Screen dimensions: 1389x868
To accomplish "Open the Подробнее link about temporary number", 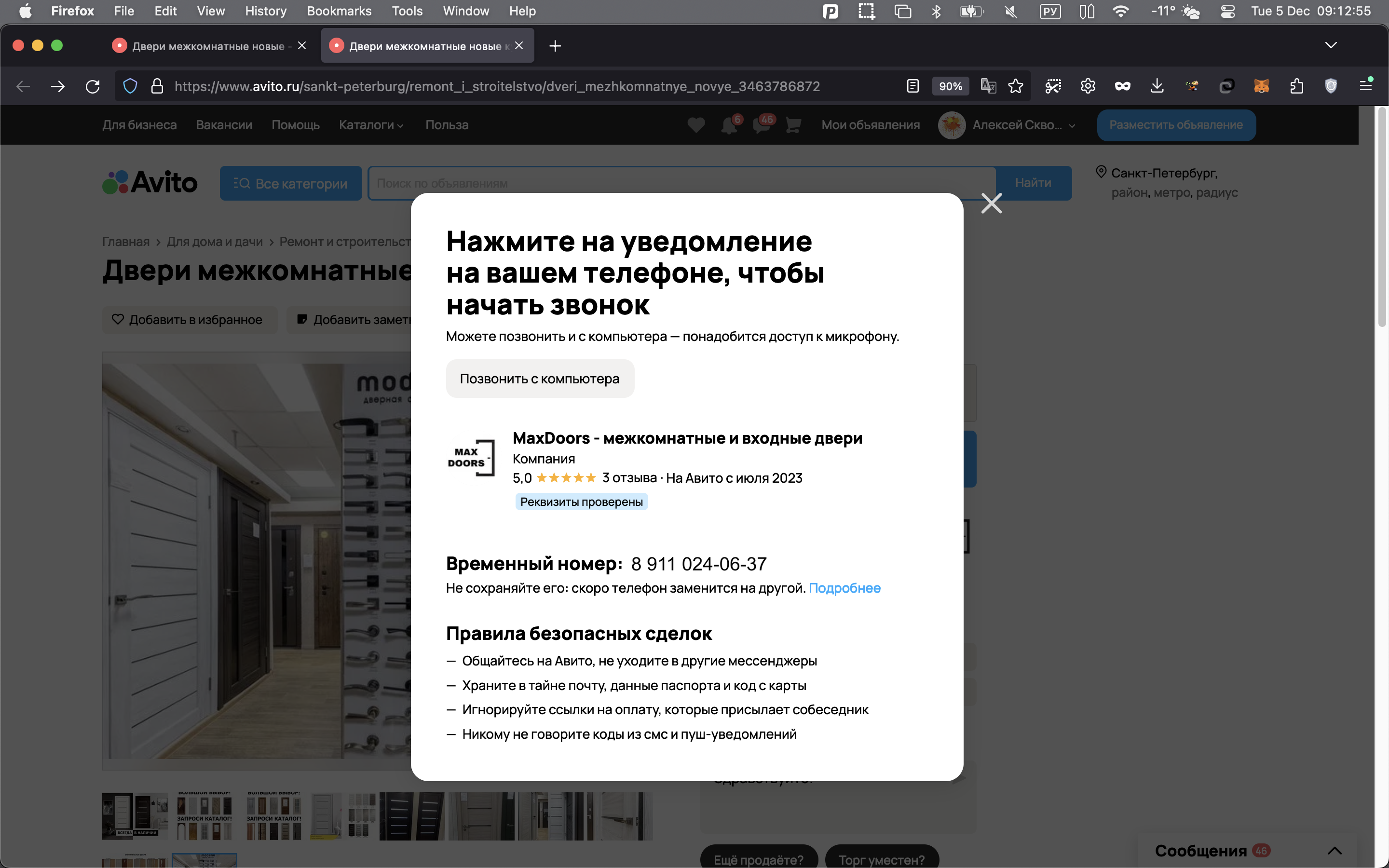I will [x=844, y=588].
